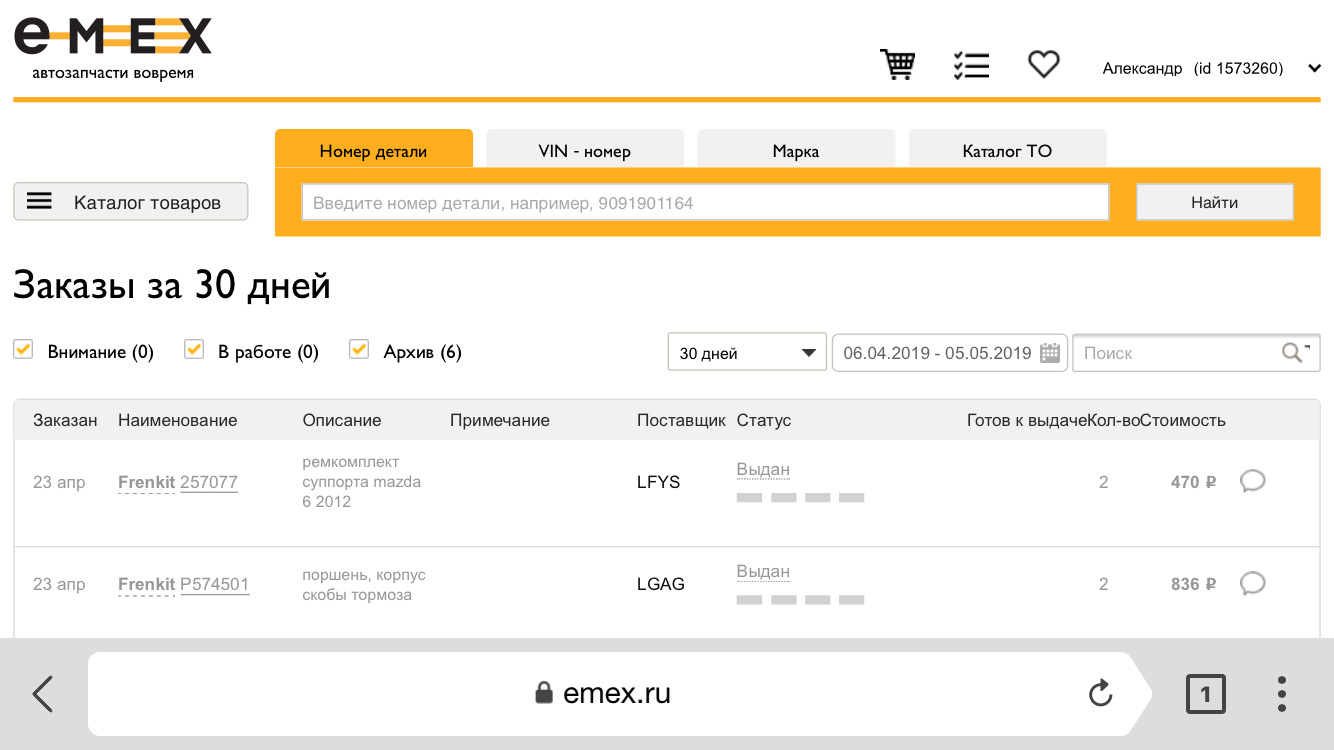This screenshot has width=1334, height=750.
Task: Open Frenkit brand link for P574501
Action: click(x=146, y=585)
